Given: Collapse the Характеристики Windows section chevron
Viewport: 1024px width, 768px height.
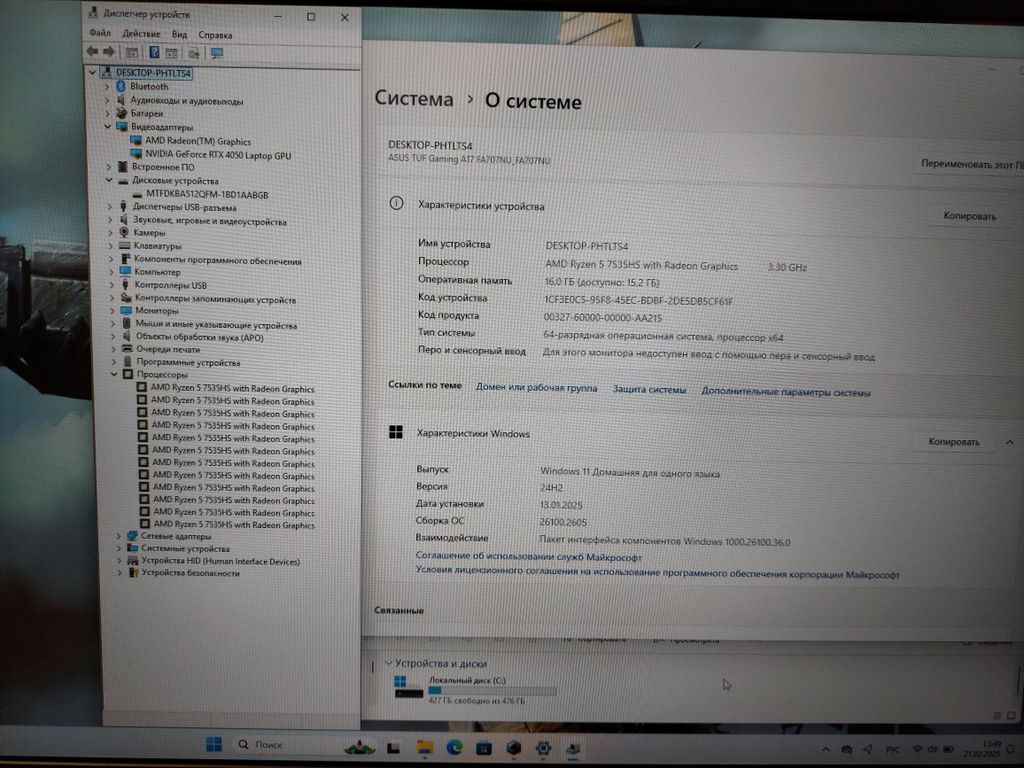Looking at the screenshot, I should (1009, 441).
